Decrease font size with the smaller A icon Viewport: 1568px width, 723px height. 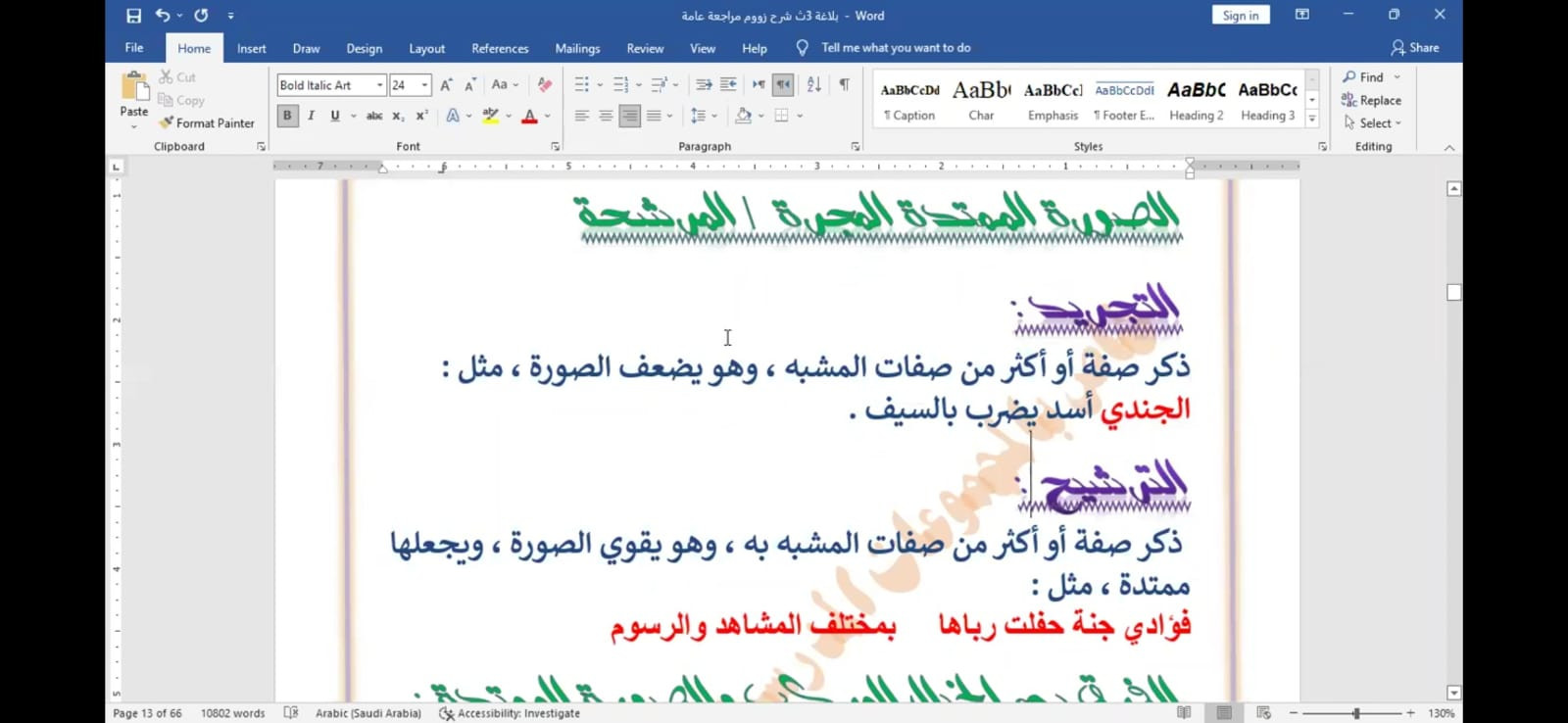coord(469,85)
